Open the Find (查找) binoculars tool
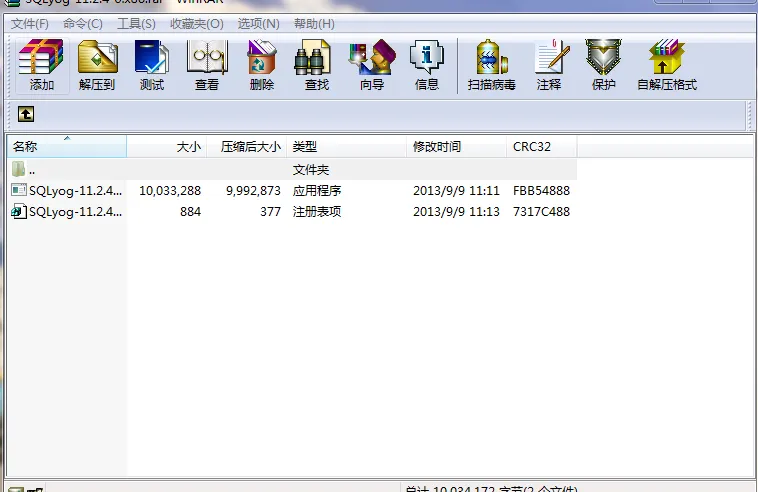 (317, 65)
